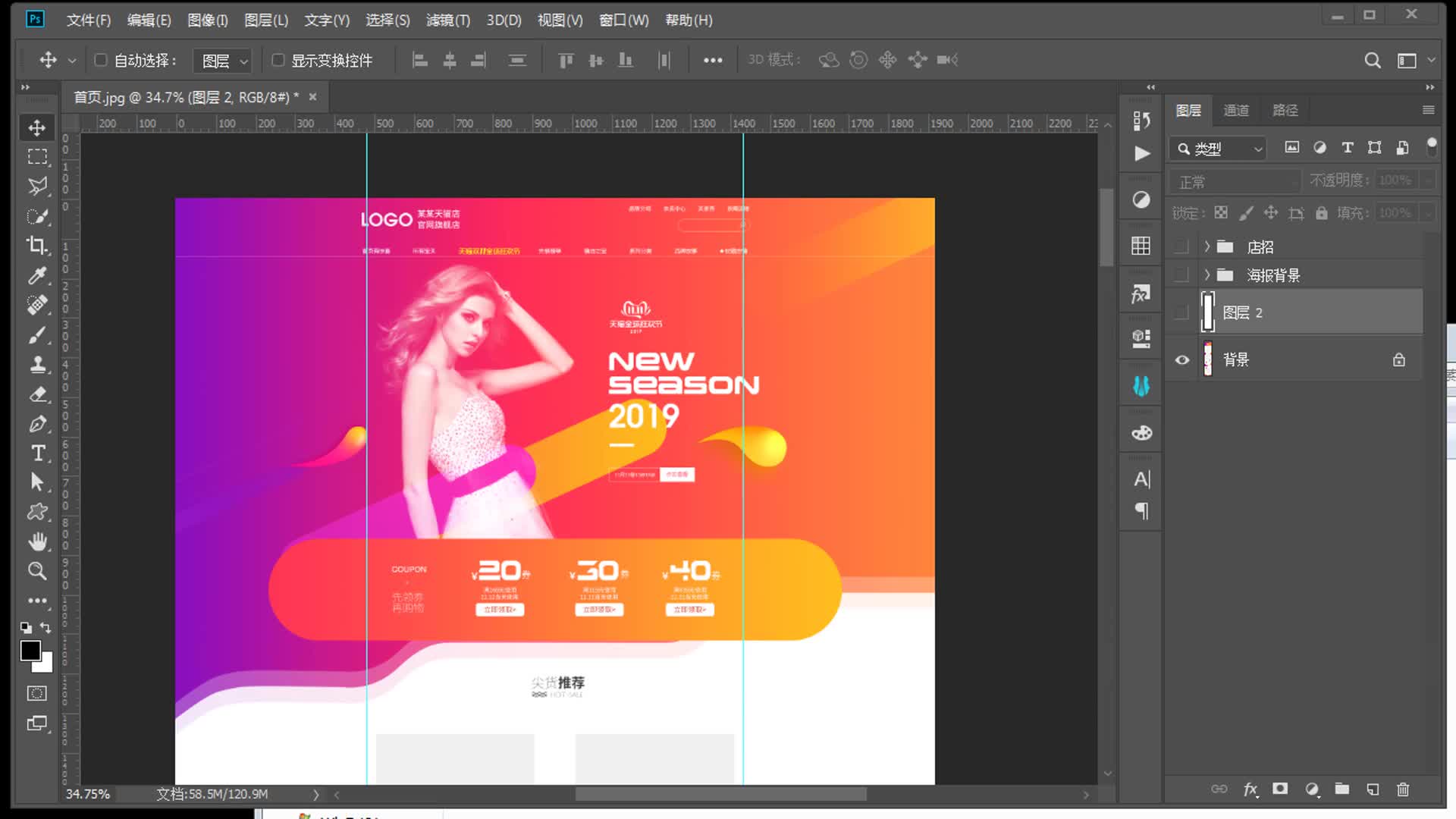Switch to the 通道 tab
1456x819 pixels.
tap(1236, 110)
